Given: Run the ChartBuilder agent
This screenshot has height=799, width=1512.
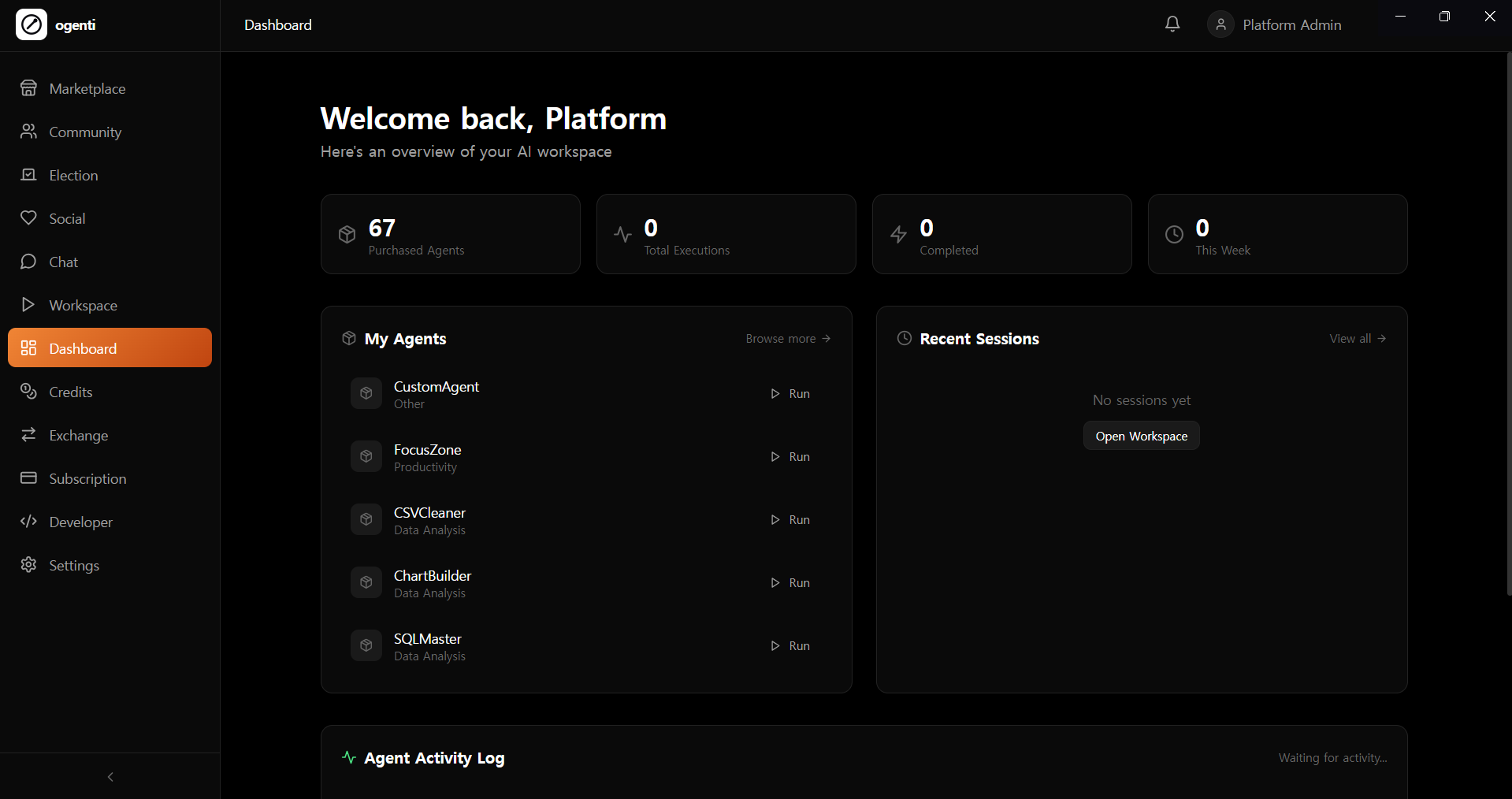Looking at the screenshot, I should pos(790,583).
